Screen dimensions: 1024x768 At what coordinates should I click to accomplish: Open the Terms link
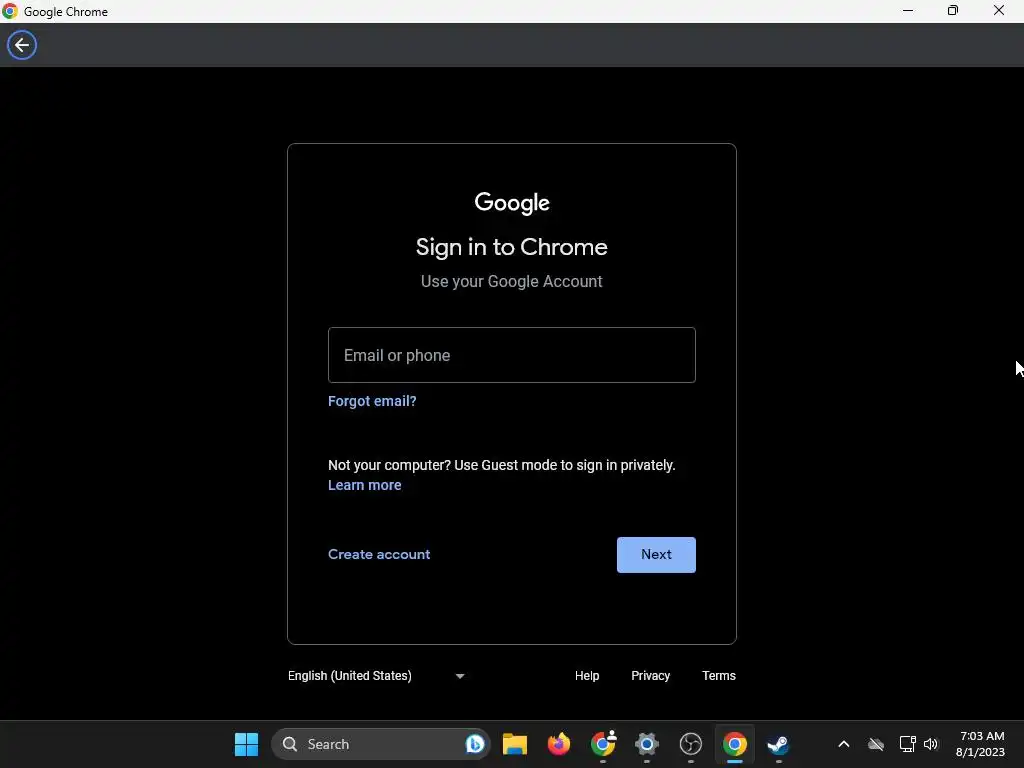718,676
